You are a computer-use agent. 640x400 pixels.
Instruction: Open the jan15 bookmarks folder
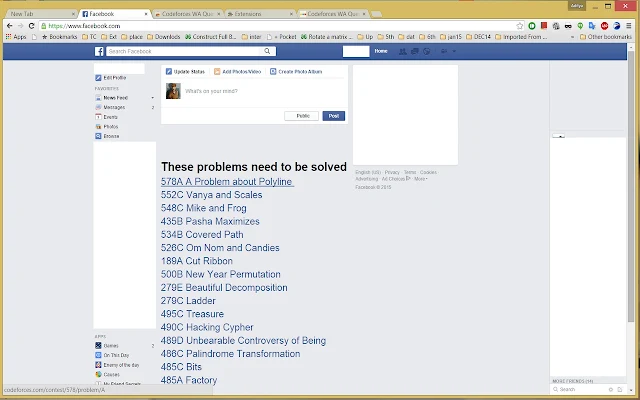click(x=451, y=37)
